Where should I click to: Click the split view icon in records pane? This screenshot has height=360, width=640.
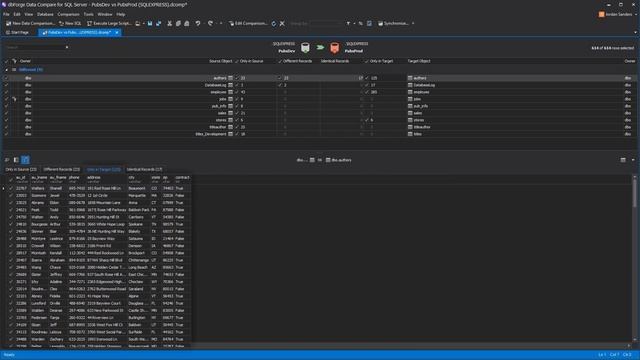click(16, 160)
